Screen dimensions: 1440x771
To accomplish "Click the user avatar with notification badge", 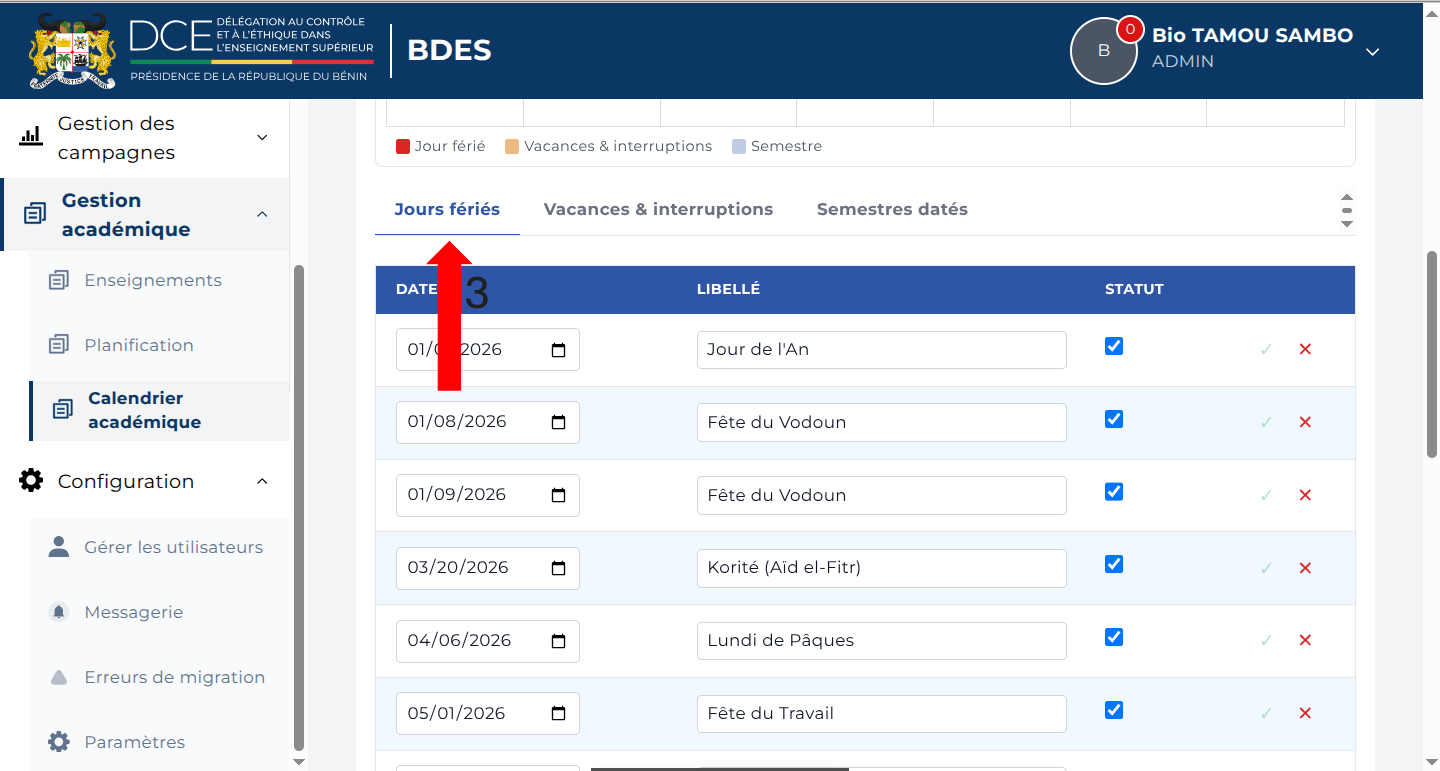I will pos(1104,50).
